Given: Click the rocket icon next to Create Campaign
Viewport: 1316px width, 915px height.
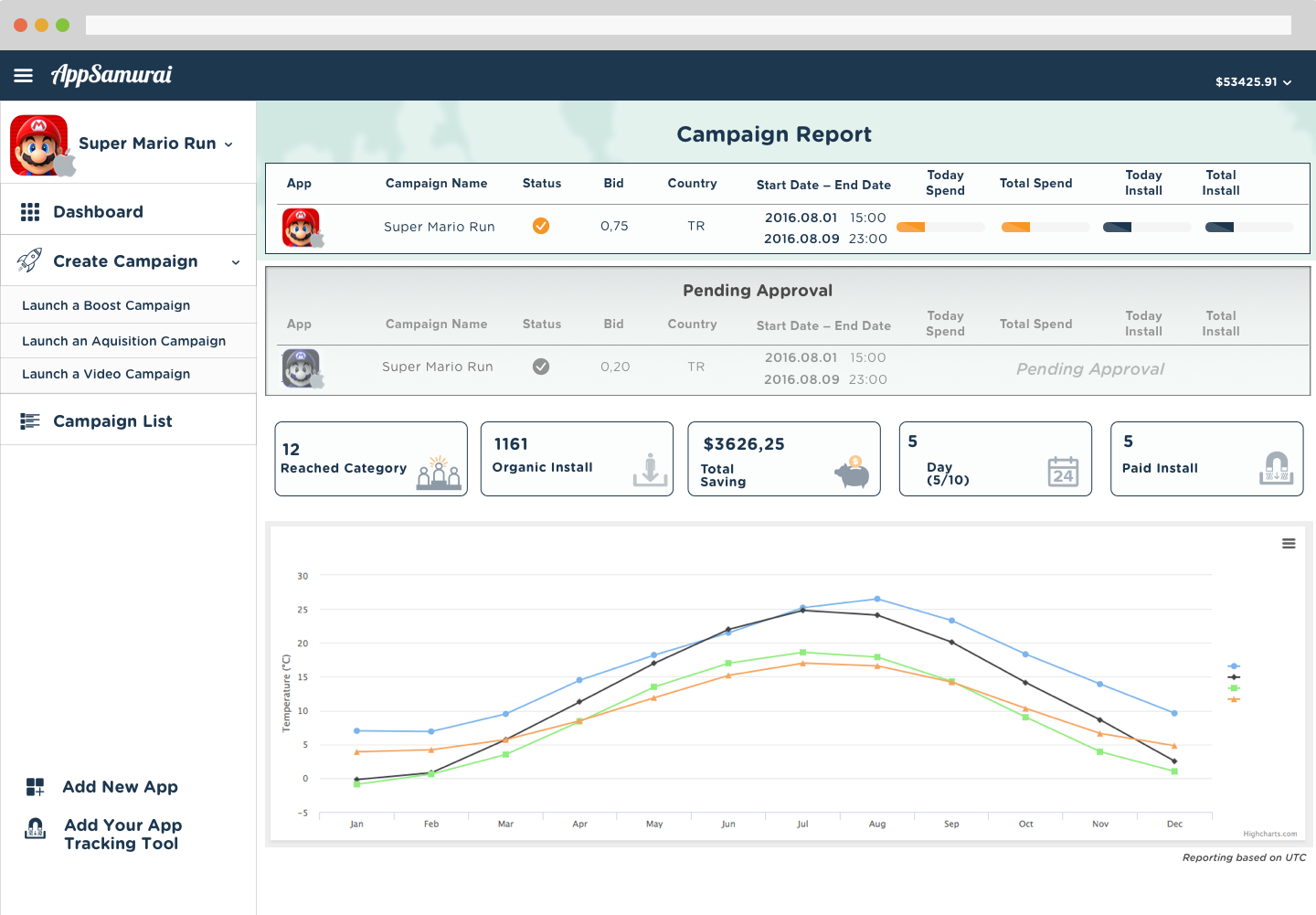Looking at the screenshot, I should click(x=29, y=261).
